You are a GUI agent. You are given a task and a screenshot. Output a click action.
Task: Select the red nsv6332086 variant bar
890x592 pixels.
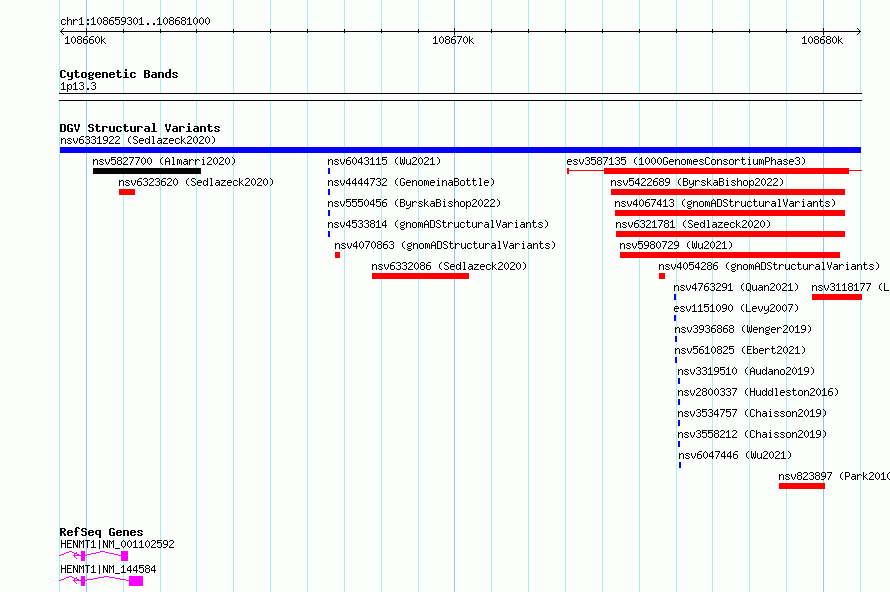(421, 276)
